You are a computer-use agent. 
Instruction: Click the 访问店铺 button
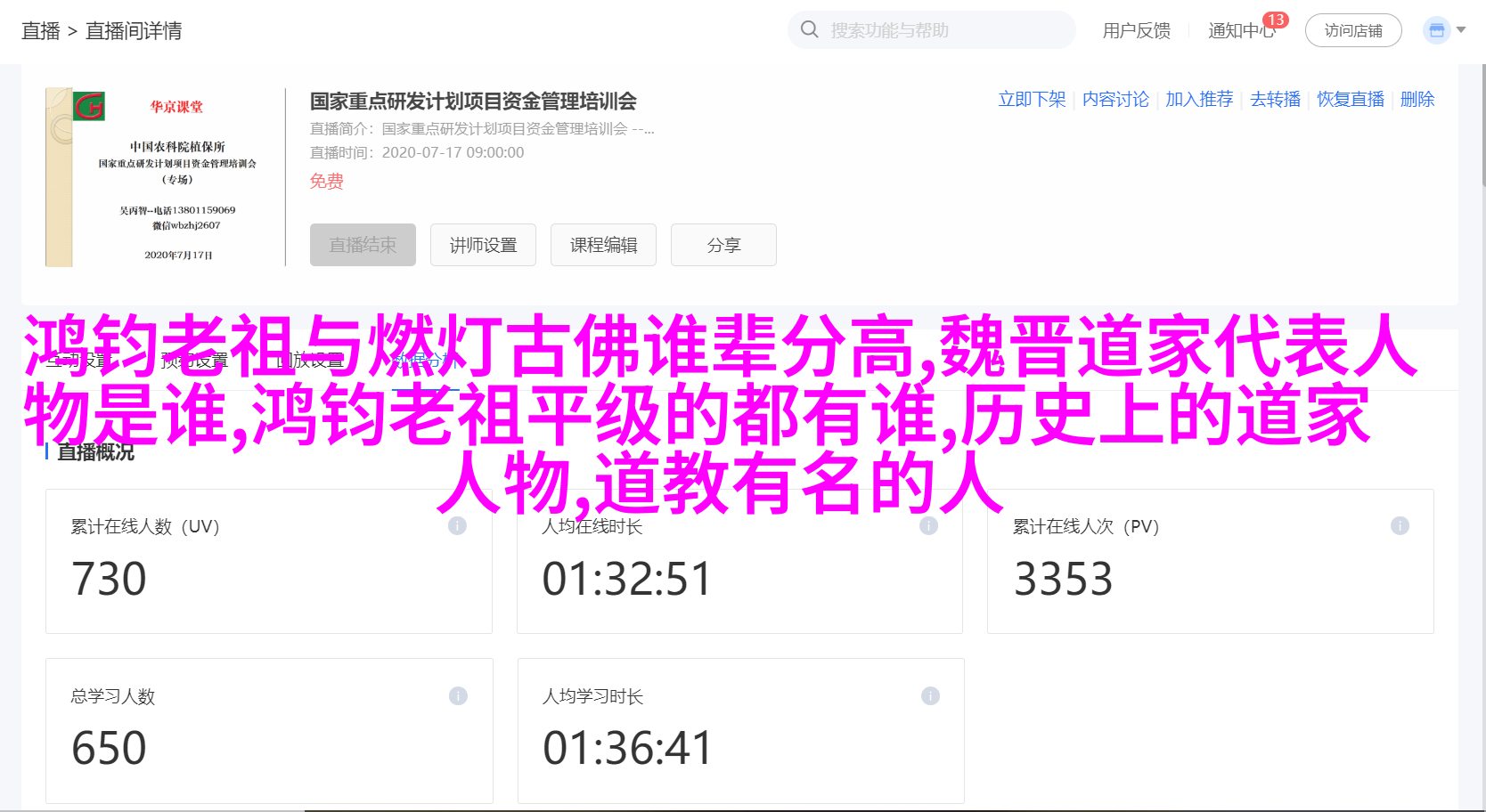click(x=1353, y=30)
